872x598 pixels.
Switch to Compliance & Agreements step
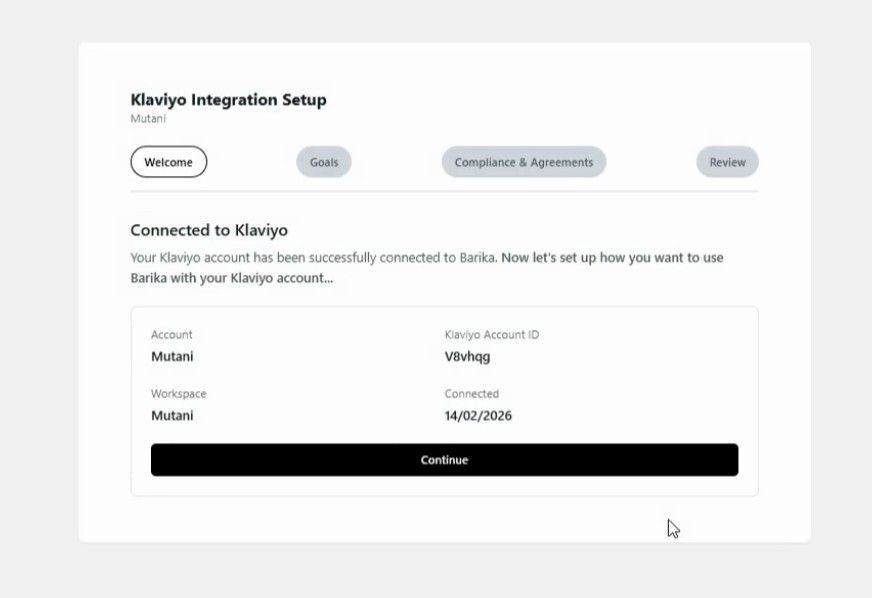(524, 162)
